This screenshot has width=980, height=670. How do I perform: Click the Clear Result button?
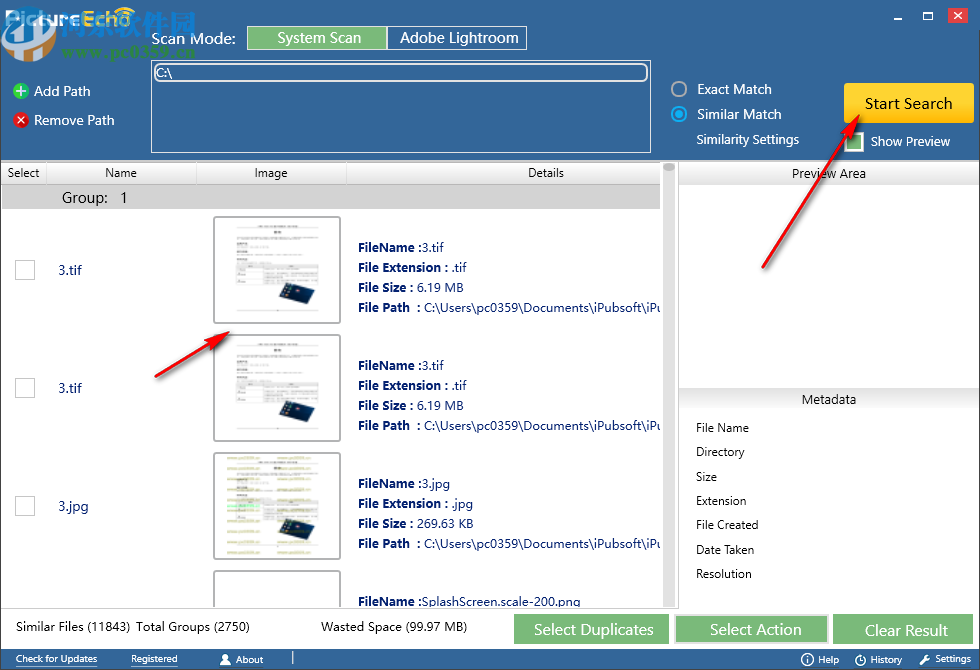pyautogui.click(x=903, y=629)
